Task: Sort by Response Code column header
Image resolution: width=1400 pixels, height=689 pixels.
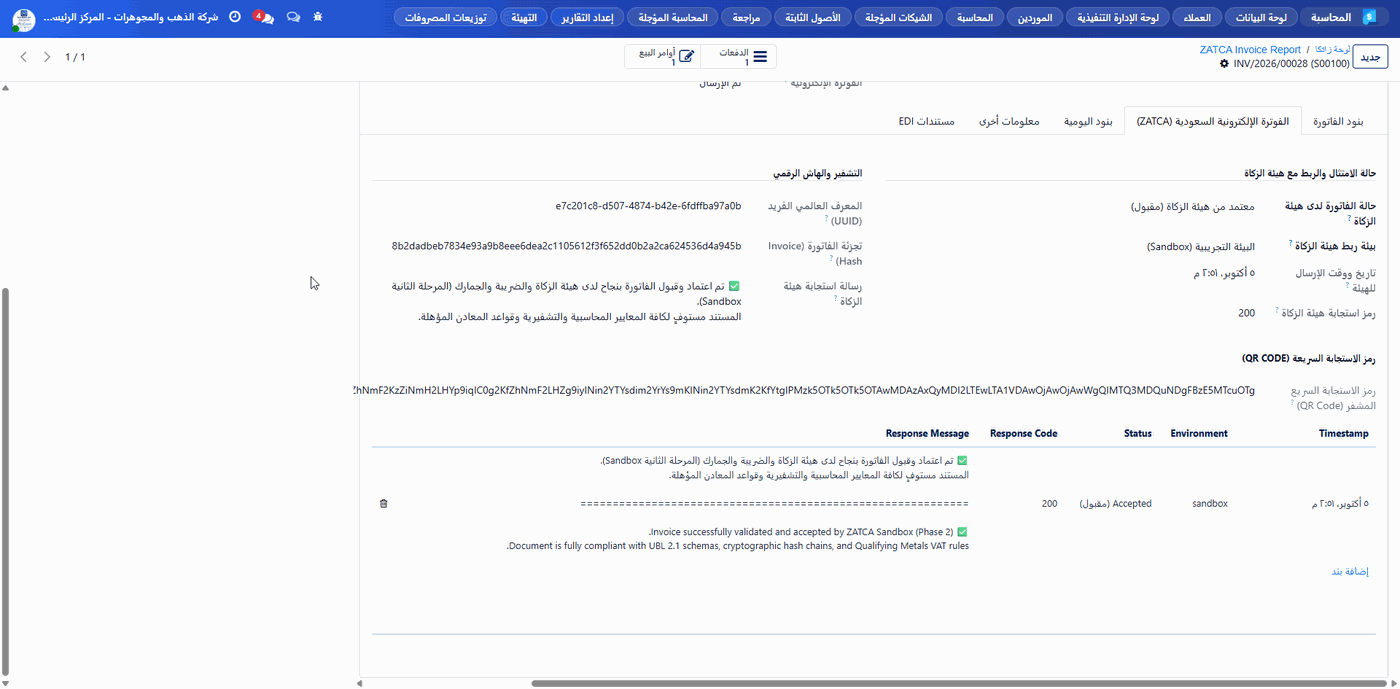Action: [x=1023, y=433]
